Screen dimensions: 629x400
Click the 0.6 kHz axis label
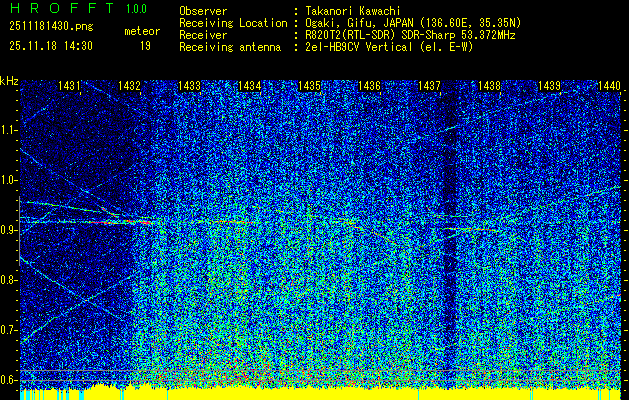tap(8, 380)
